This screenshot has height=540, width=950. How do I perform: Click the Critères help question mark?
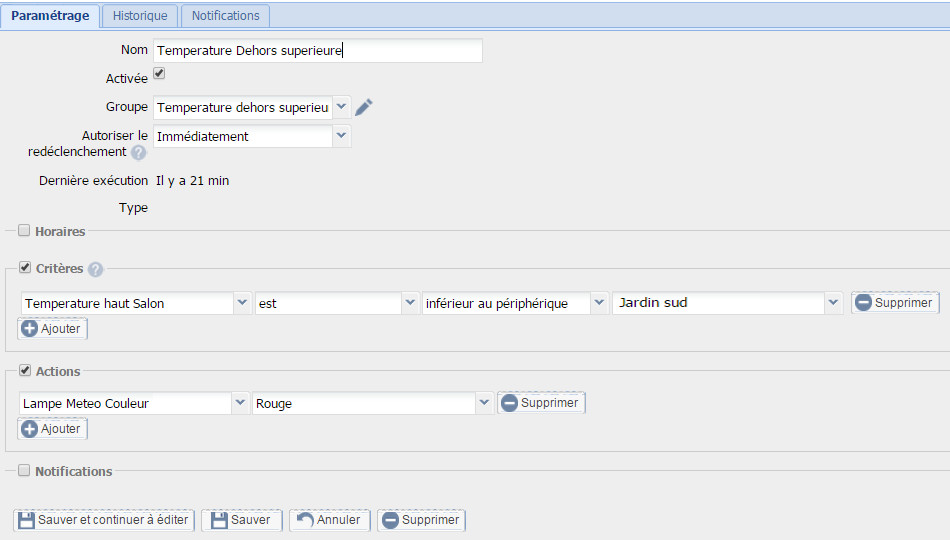[x=95, y=269]
